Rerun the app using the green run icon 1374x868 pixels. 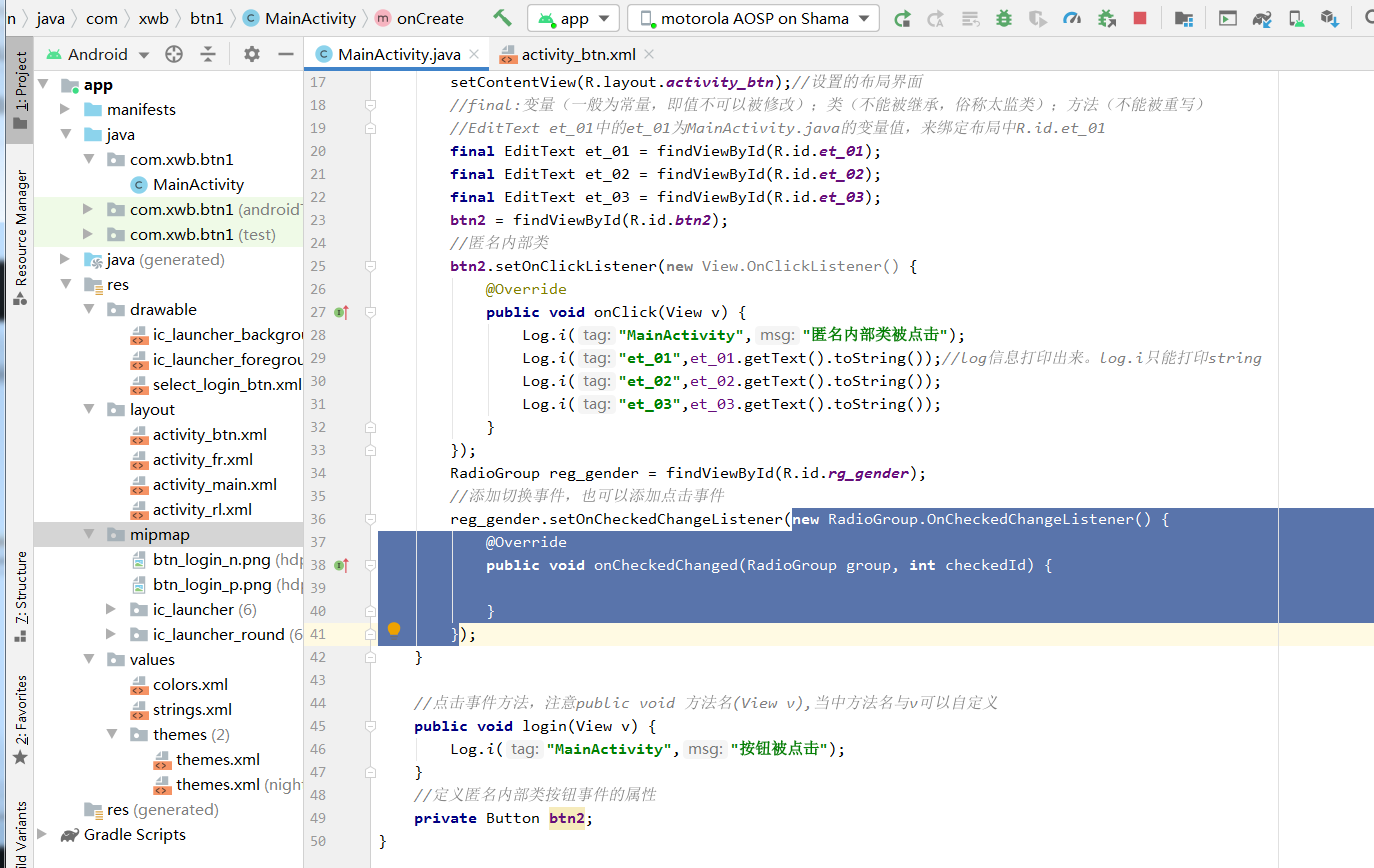click(901, 17)
